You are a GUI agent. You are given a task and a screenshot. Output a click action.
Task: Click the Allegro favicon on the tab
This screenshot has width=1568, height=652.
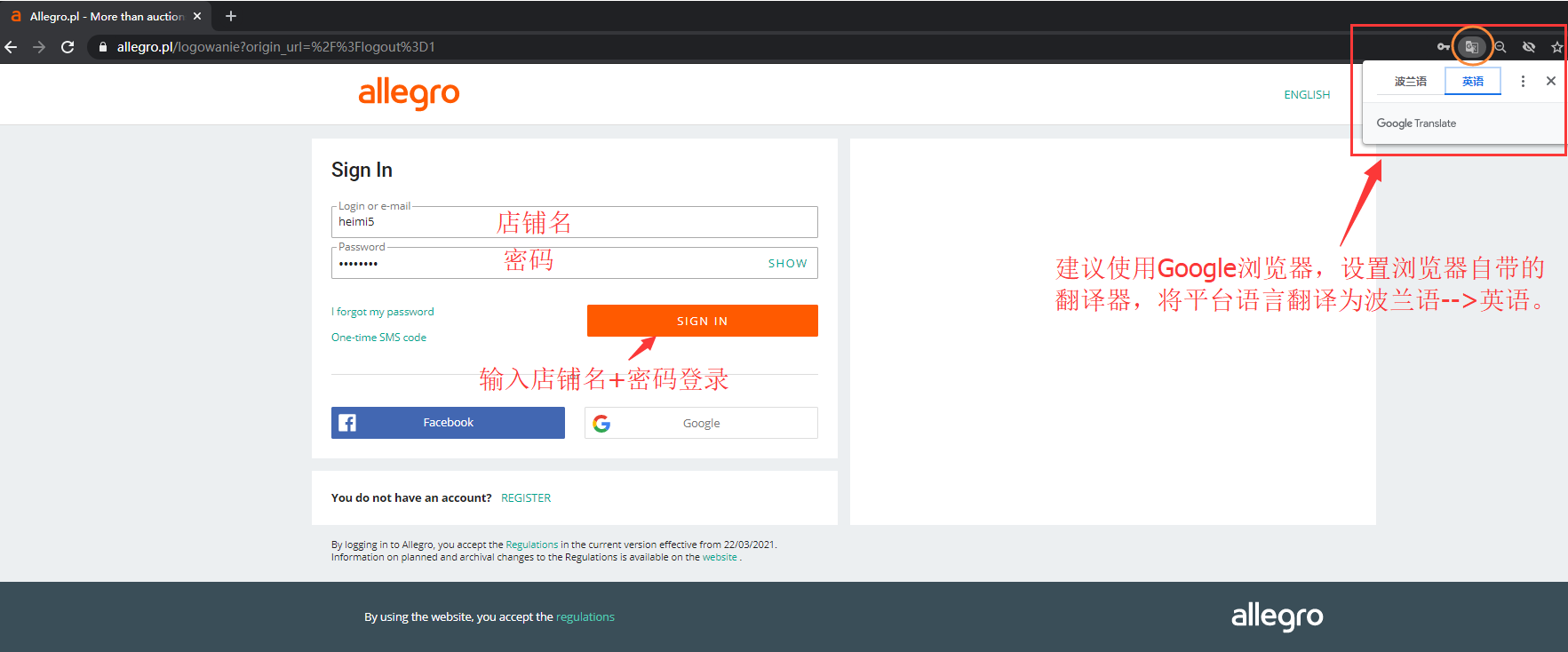(16, 16)
